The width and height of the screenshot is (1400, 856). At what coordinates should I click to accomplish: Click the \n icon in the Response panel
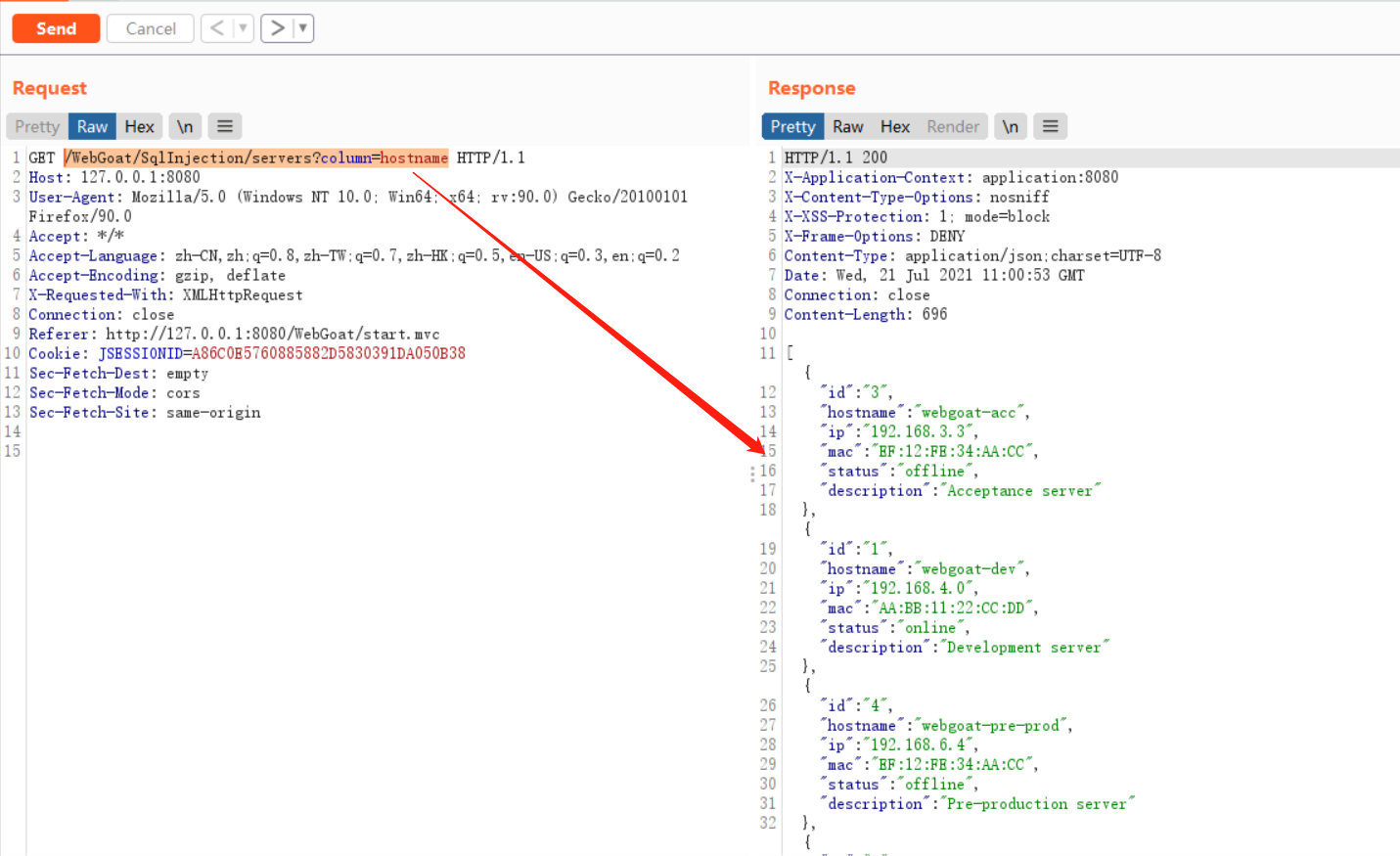coord(1011,125)
